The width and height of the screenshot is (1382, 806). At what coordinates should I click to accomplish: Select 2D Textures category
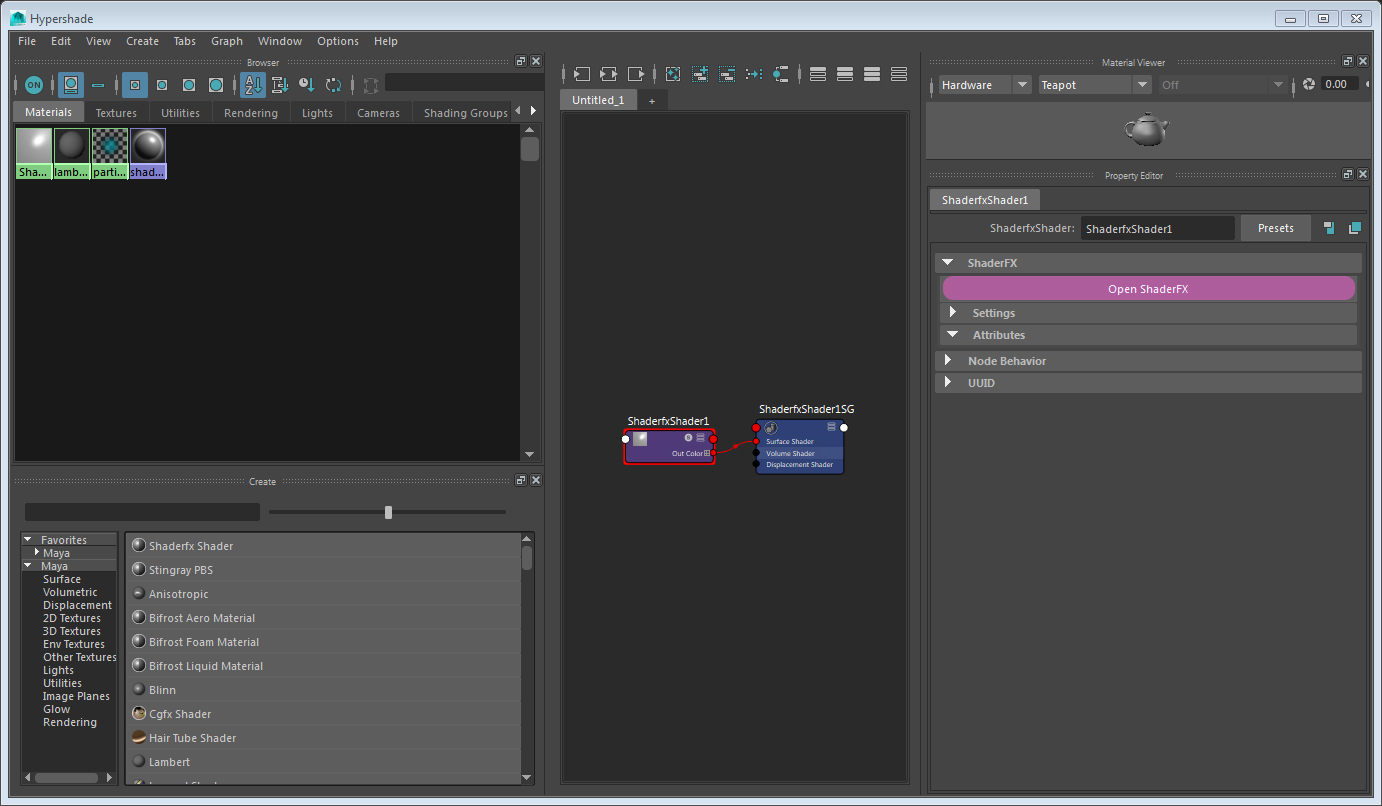pyautogui.click(x=72, y=618)
